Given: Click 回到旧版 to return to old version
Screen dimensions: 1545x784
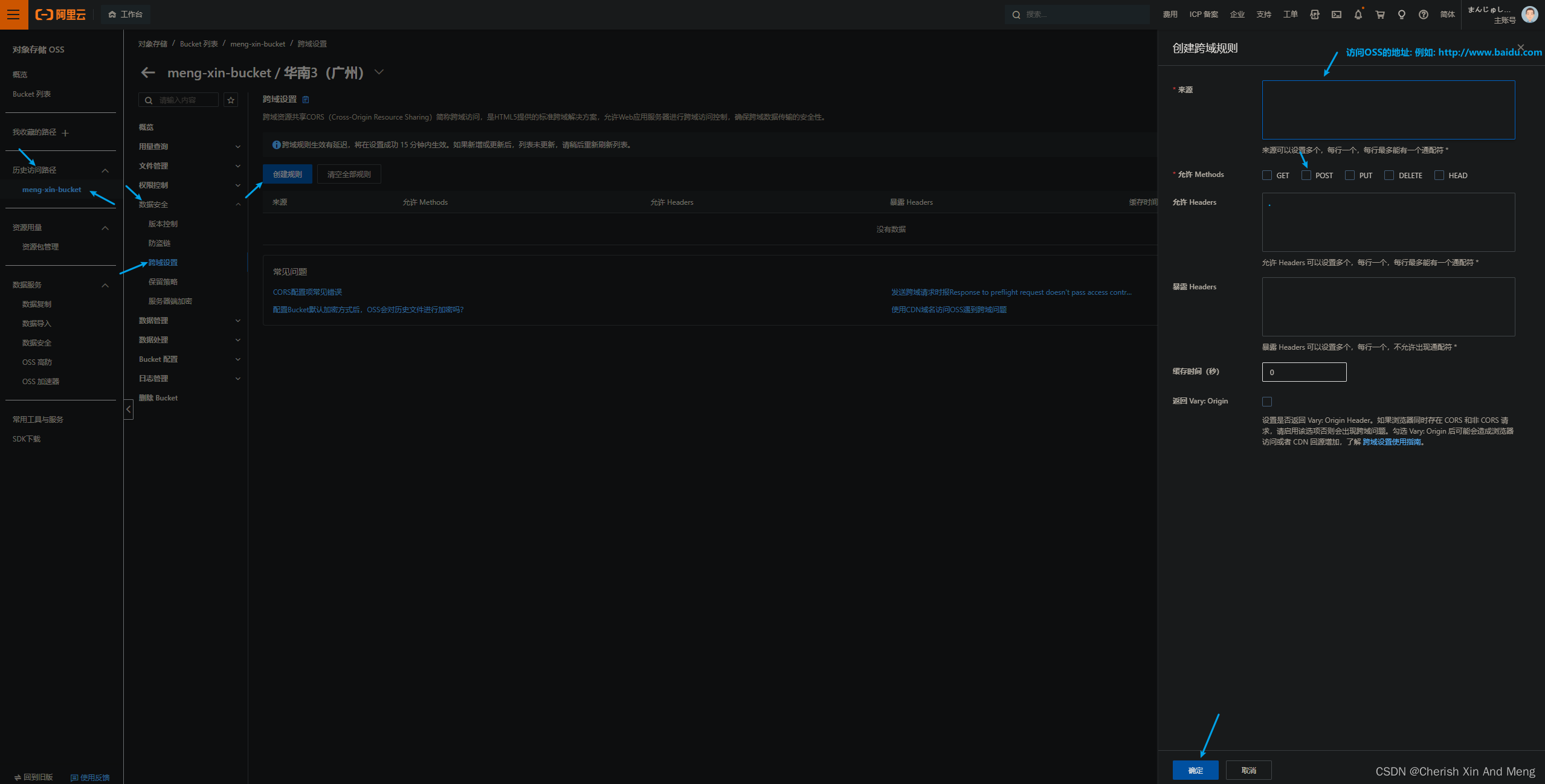Looking at the screenshot, I should point(34,777).
